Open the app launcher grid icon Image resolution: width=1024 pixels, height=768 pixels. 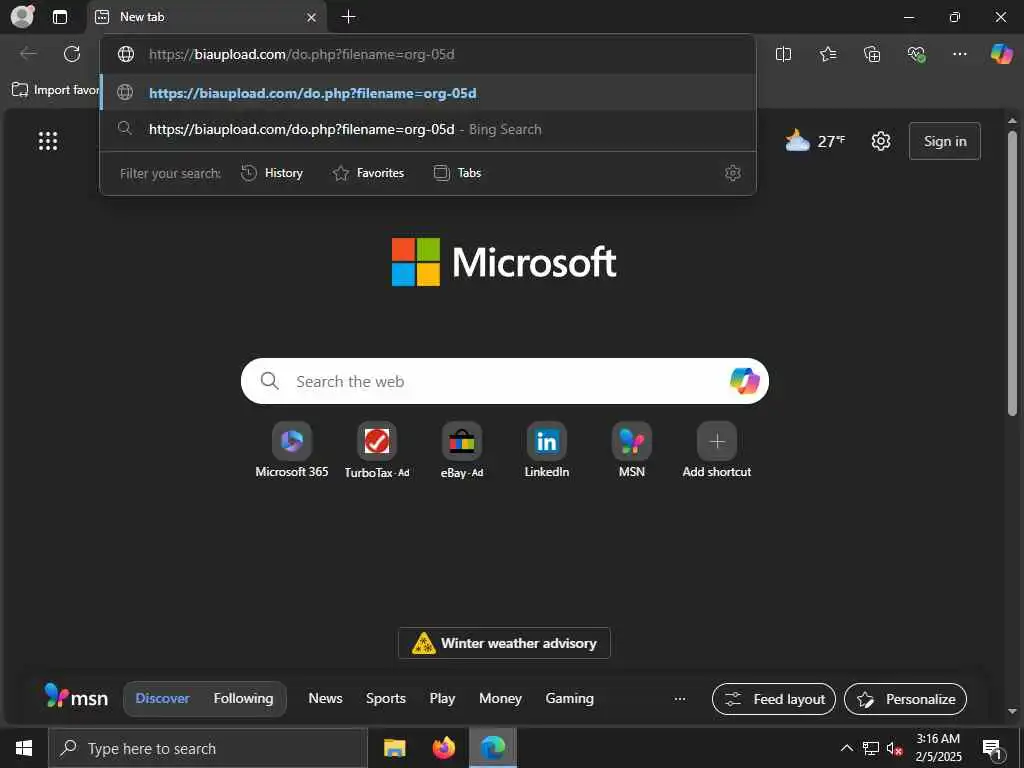click(48, 140)
